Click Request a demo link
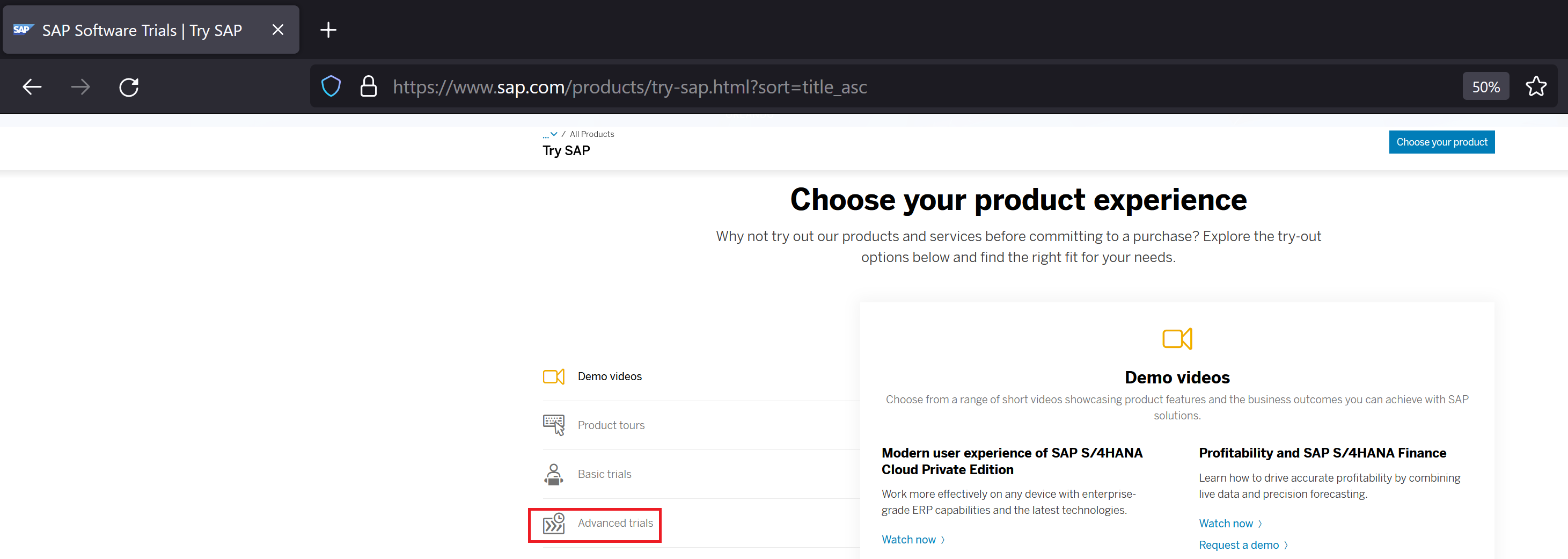Viewport: 1568px width, 559px height. tap(1239, 545)
